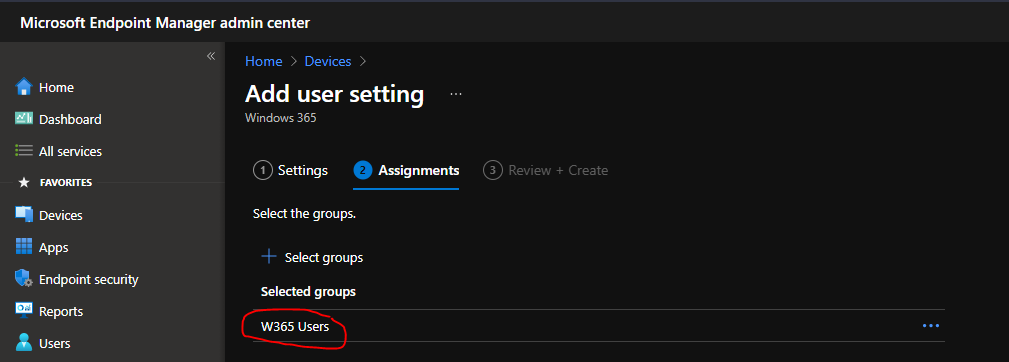Click the Devices breadcrumb link

click(x=328, y=61)
